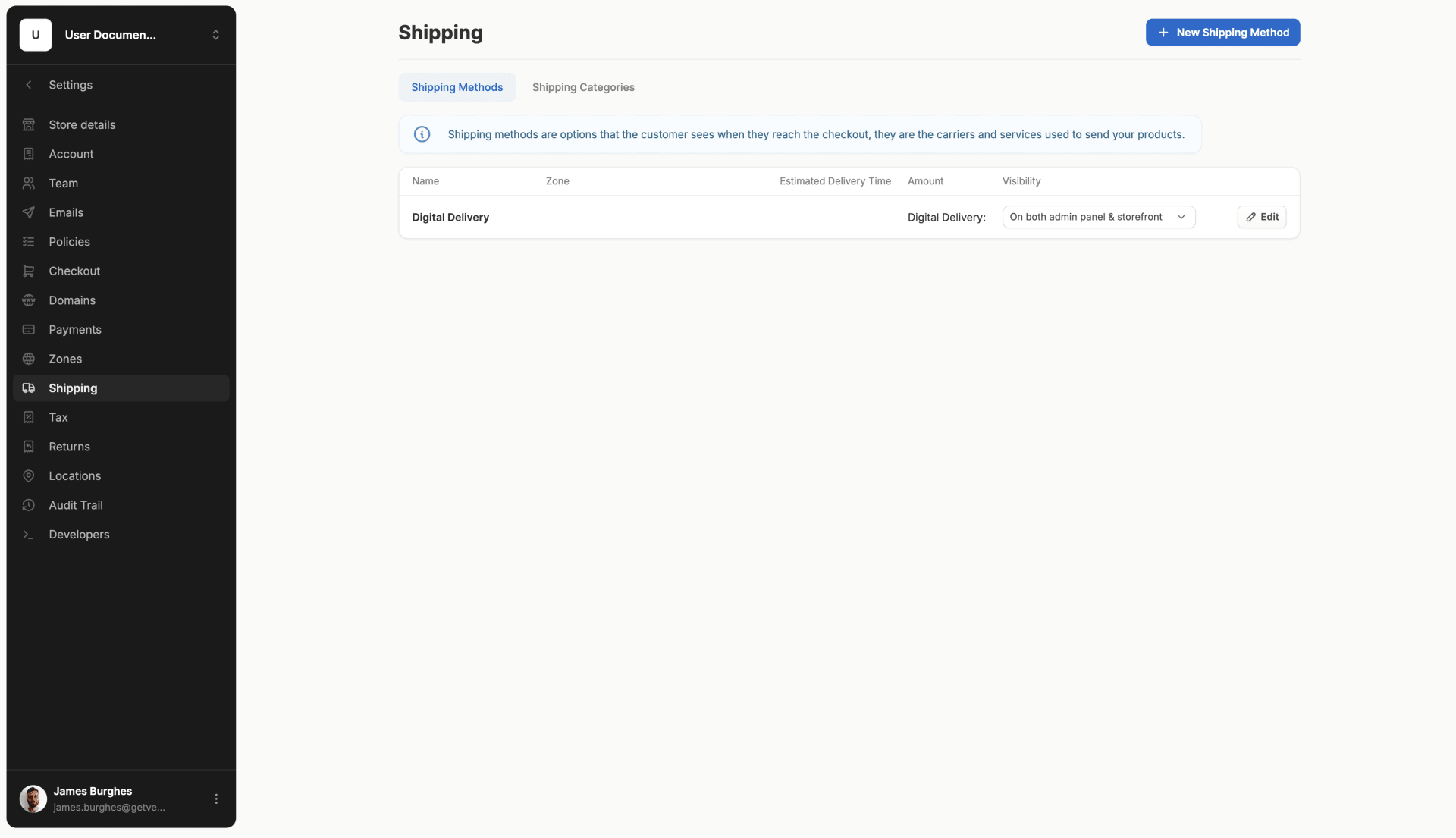Open Policies settings

tap(121, 242)
